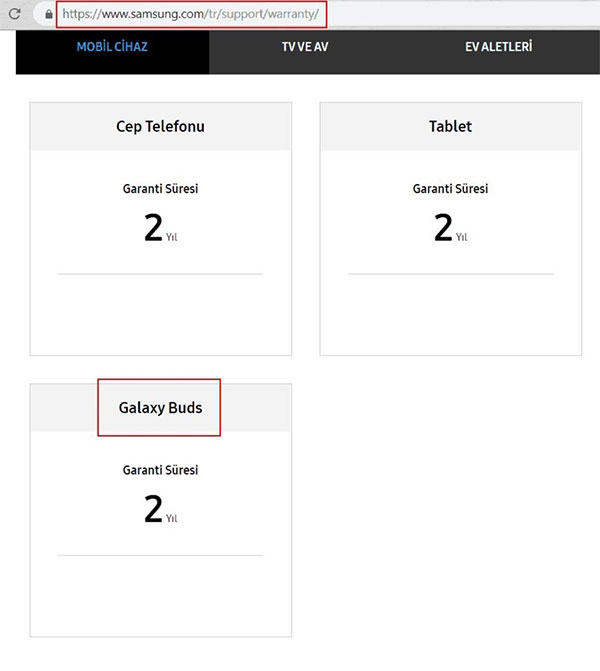Click the empty area below Galaxy Buds divider

point(160,596)
